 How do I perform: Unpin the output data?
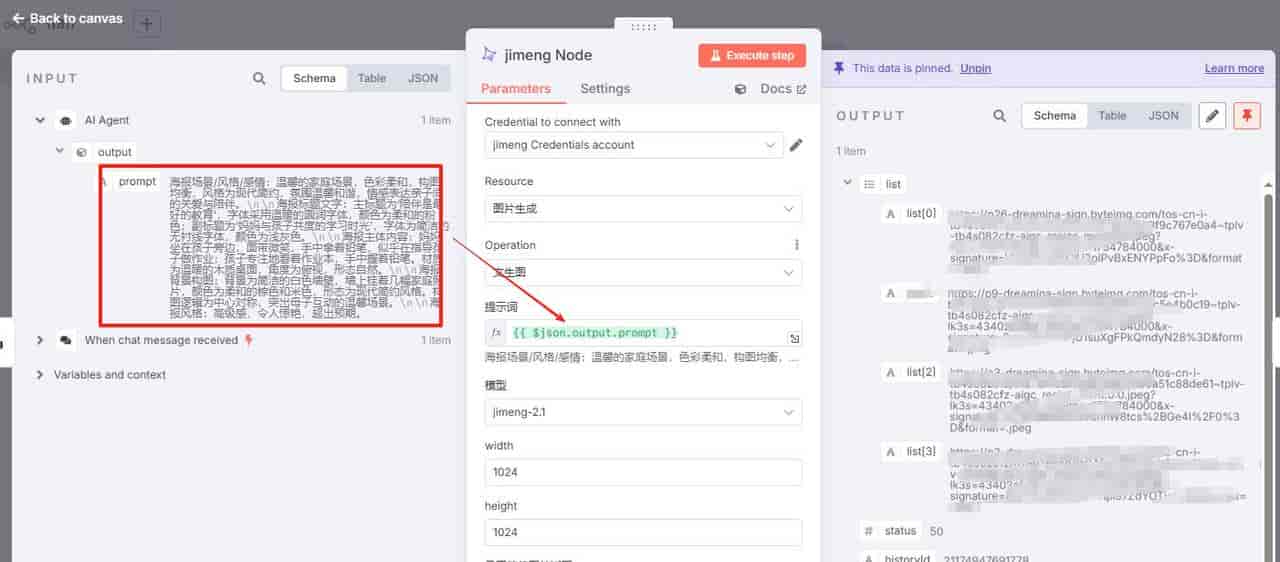(975, 68)
